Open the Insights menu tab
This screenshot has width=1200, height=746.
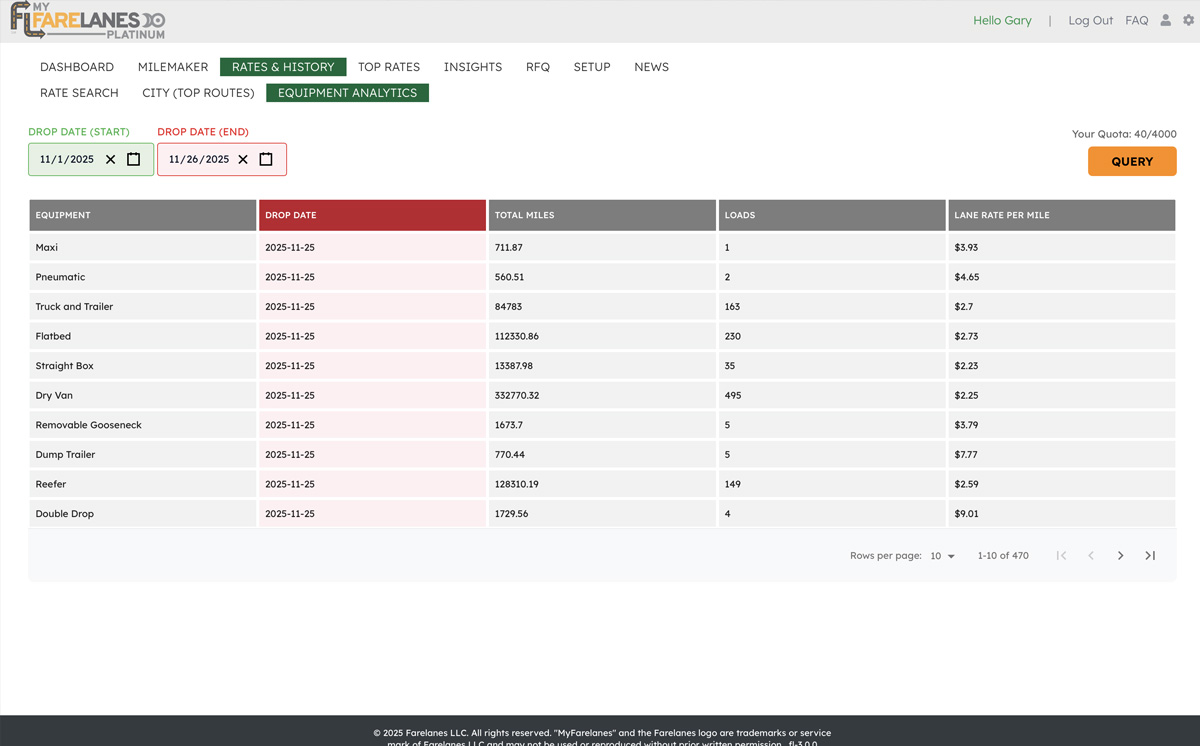click(473, 67)
